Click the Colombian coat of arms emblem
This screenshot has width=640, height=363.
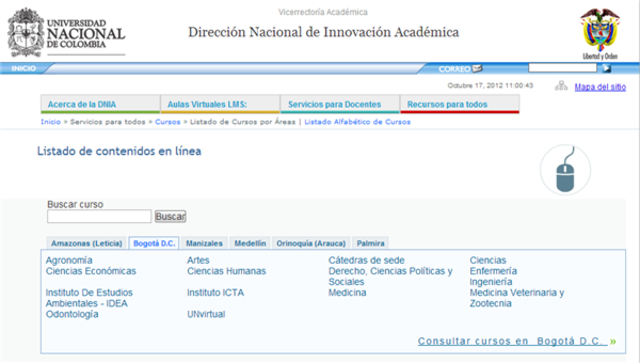click(x=600, y=33)
